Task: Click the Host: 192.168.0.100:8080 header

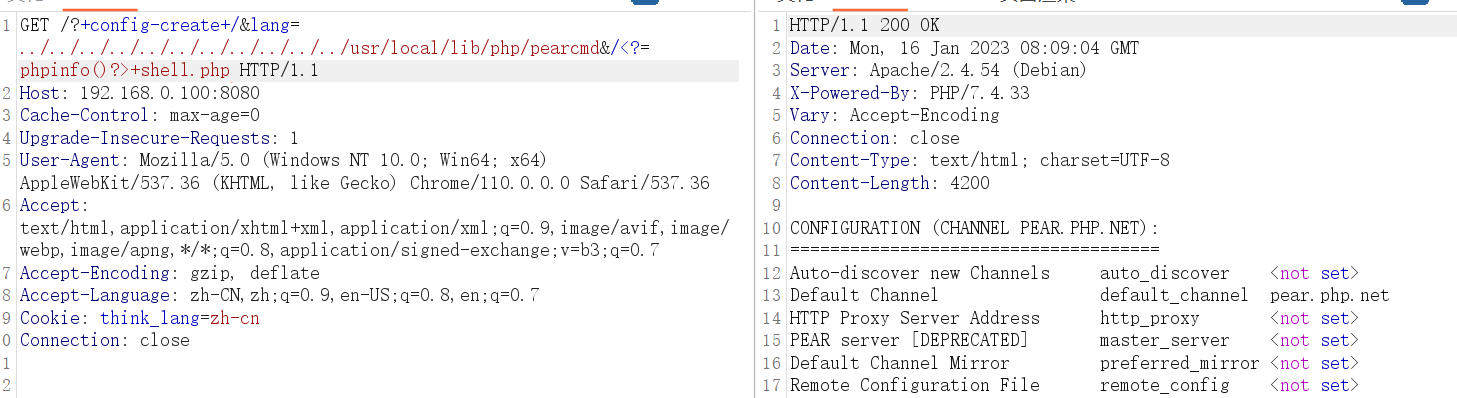Action: point(140,93)
